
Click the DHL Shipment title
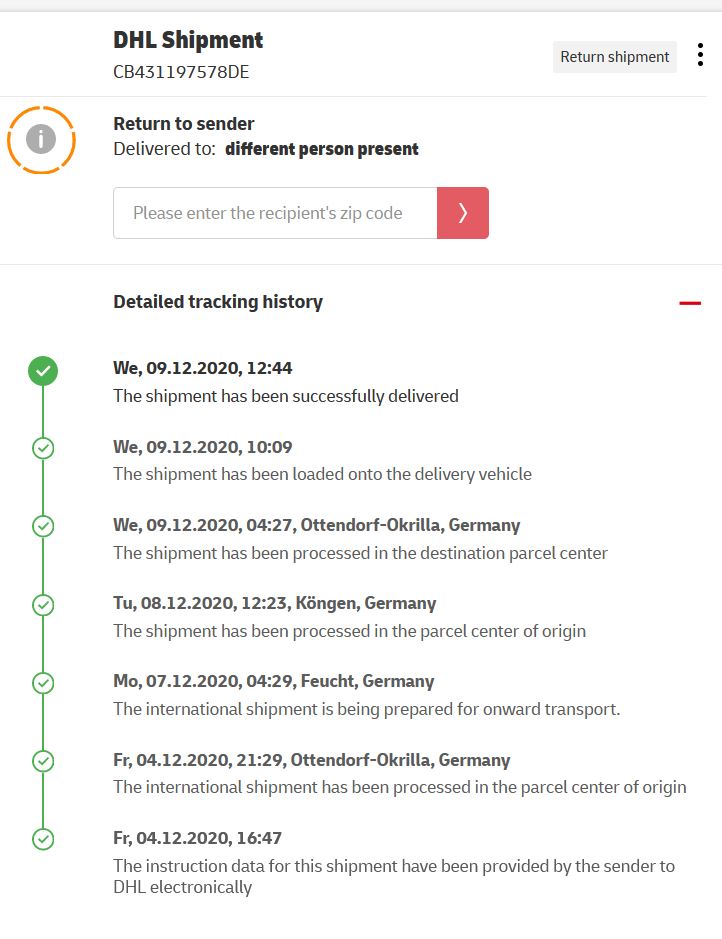point(188,40)
